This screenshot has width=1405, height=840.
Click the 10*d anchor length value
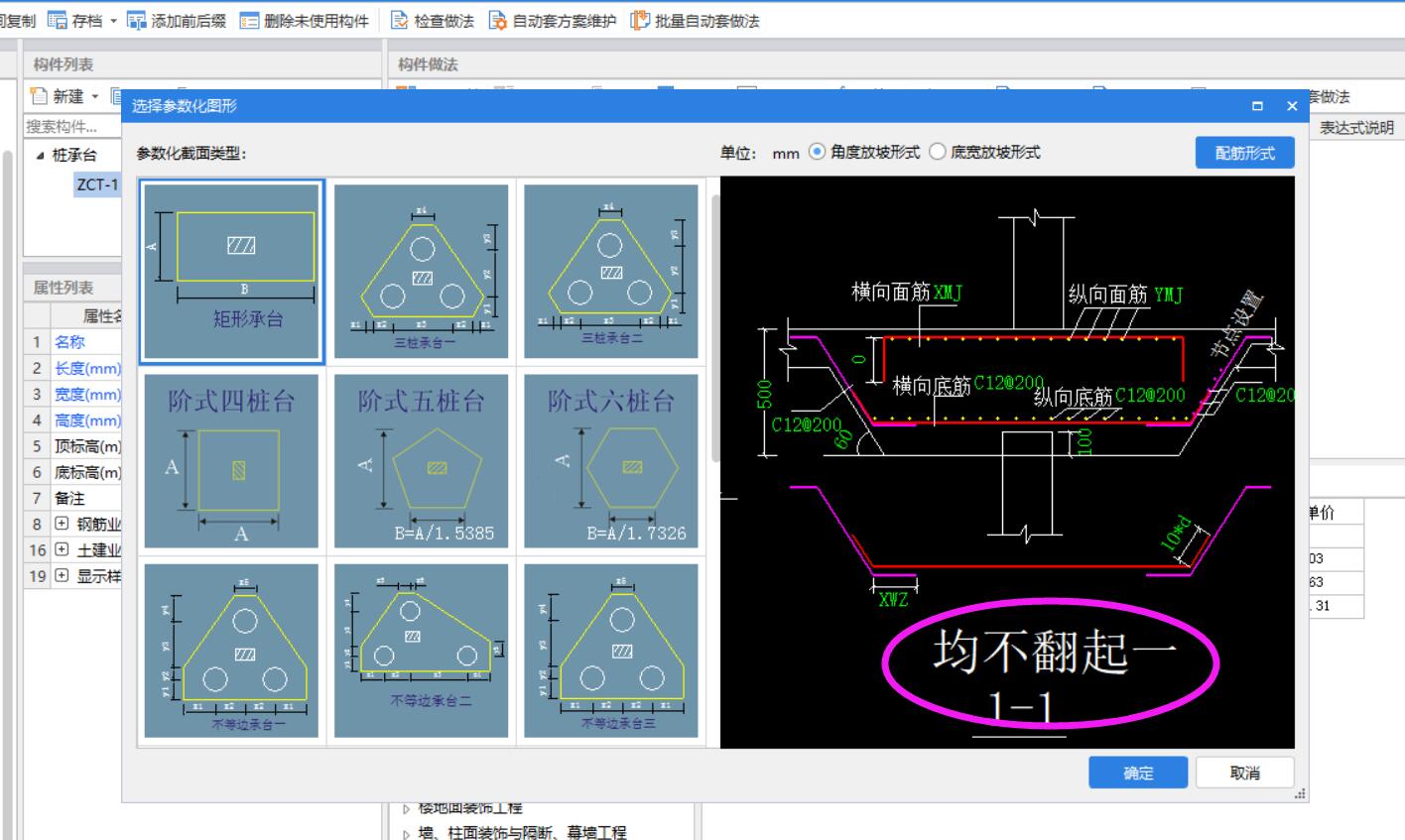coord(1177,534)
